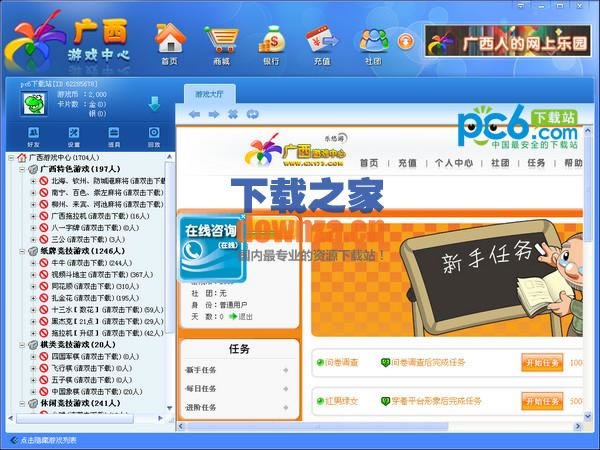
Task: Click the 在线咨询 phone consultation box
Action: 212,249
